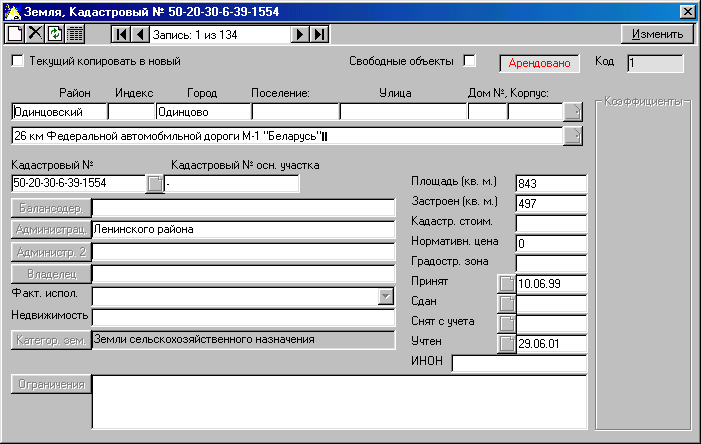This screenshot has height=444, width=701.
Task: Click the Земли сельскохозяйственного назначения field
Action: click(x=243, y=340)
